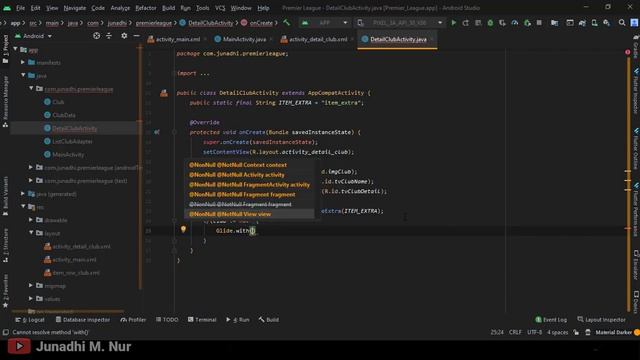Select the View view completion suggestion
This screenshot has height=360, width=640.
pyautogui.click(x=249, y=214)
